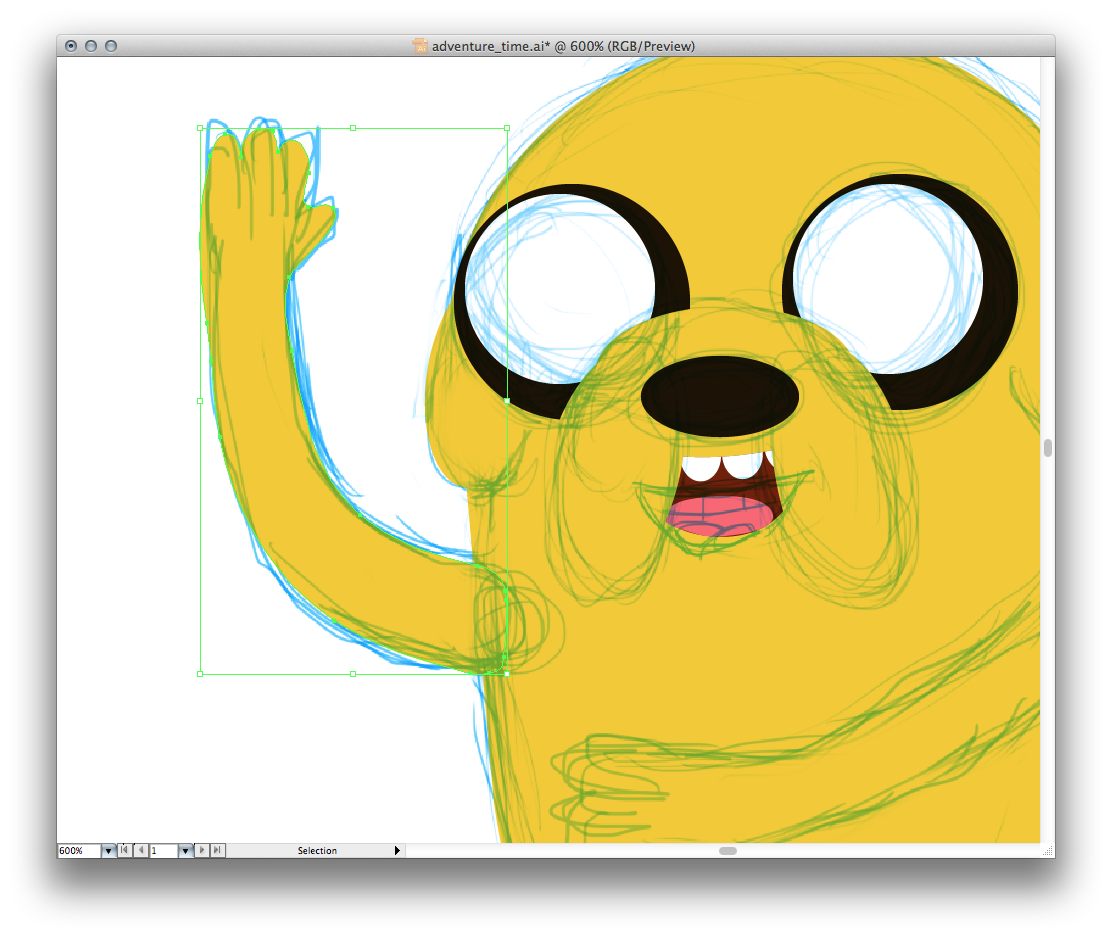1112x937 pixels.
Task: Click the left-middle bounding box handle
Action: [200, 401]
